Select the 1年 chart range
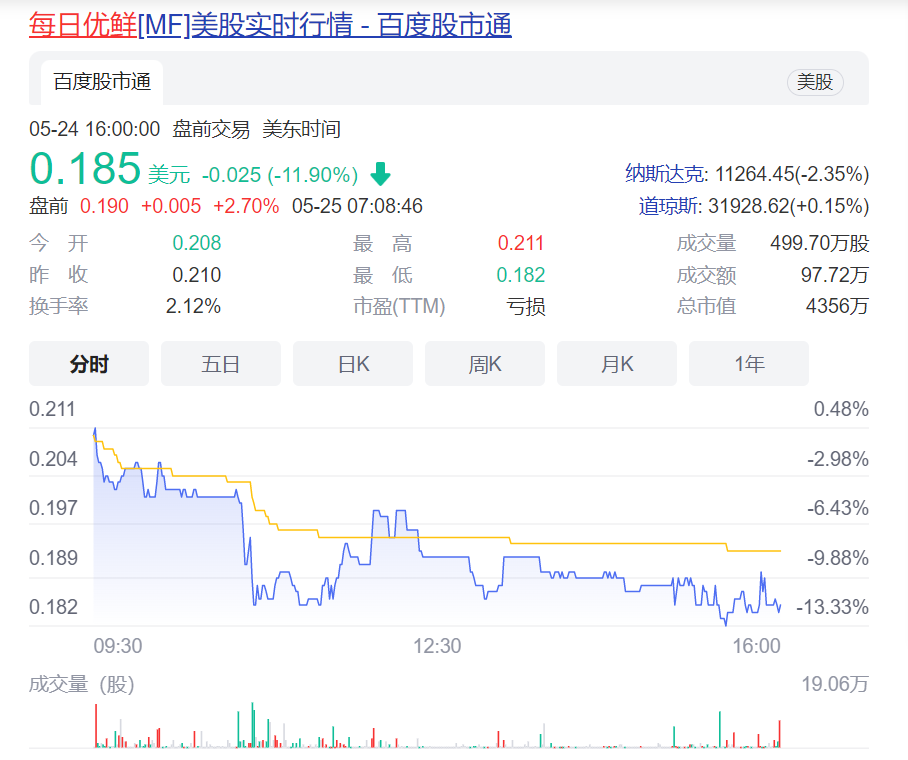 click(749, 364)
